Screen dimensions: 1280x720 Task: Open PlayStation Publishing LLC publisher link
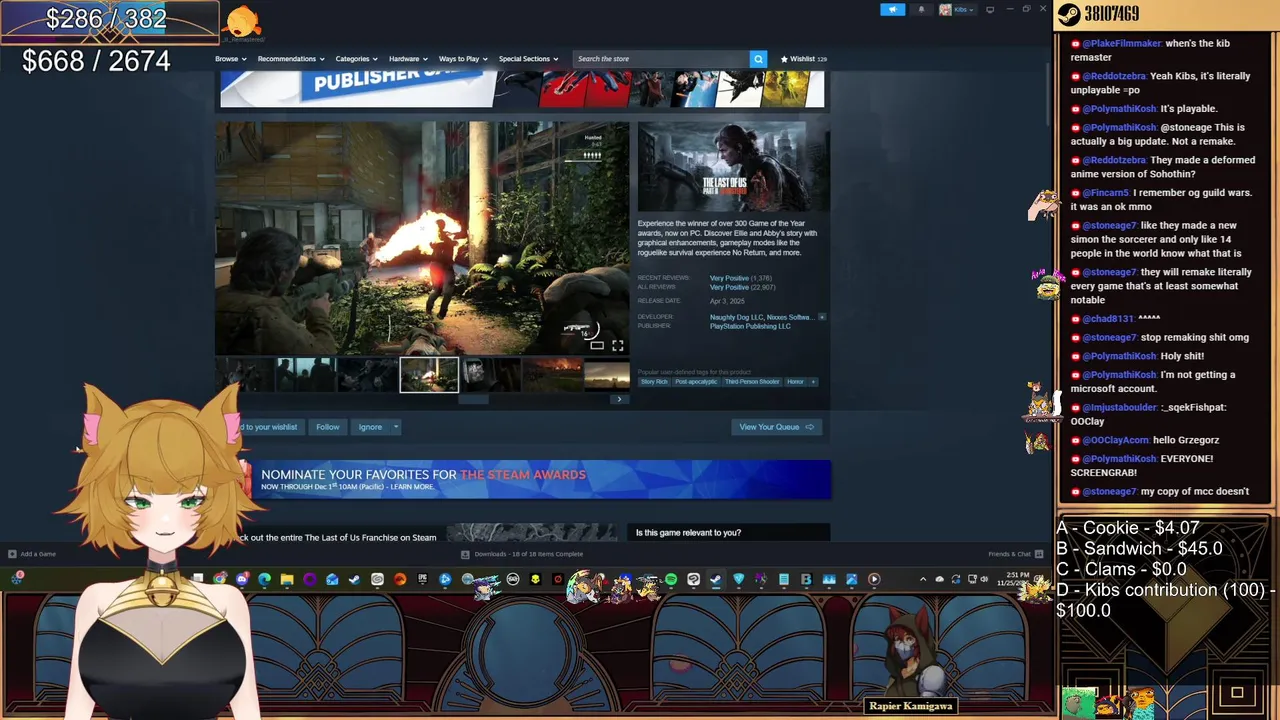point(750,326)
